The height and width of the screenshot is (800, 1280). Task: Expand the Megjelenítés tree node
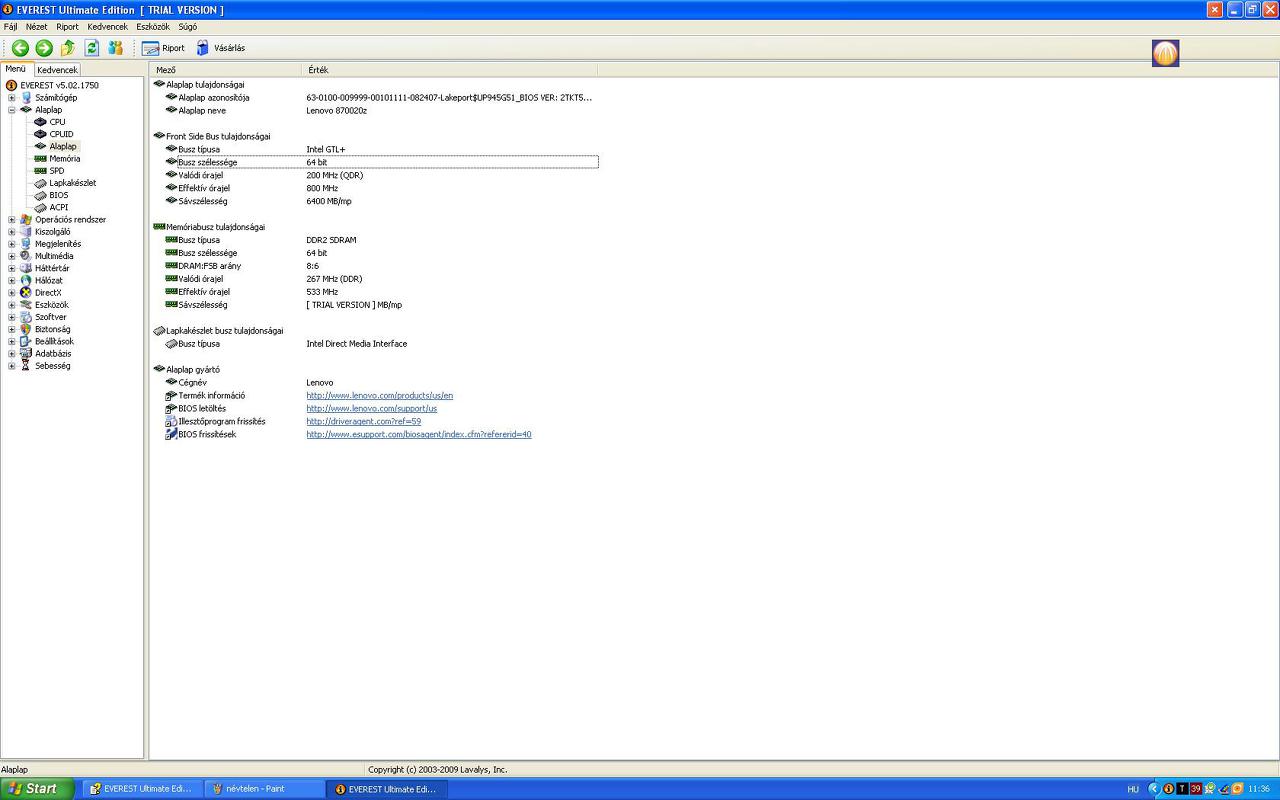12,244
